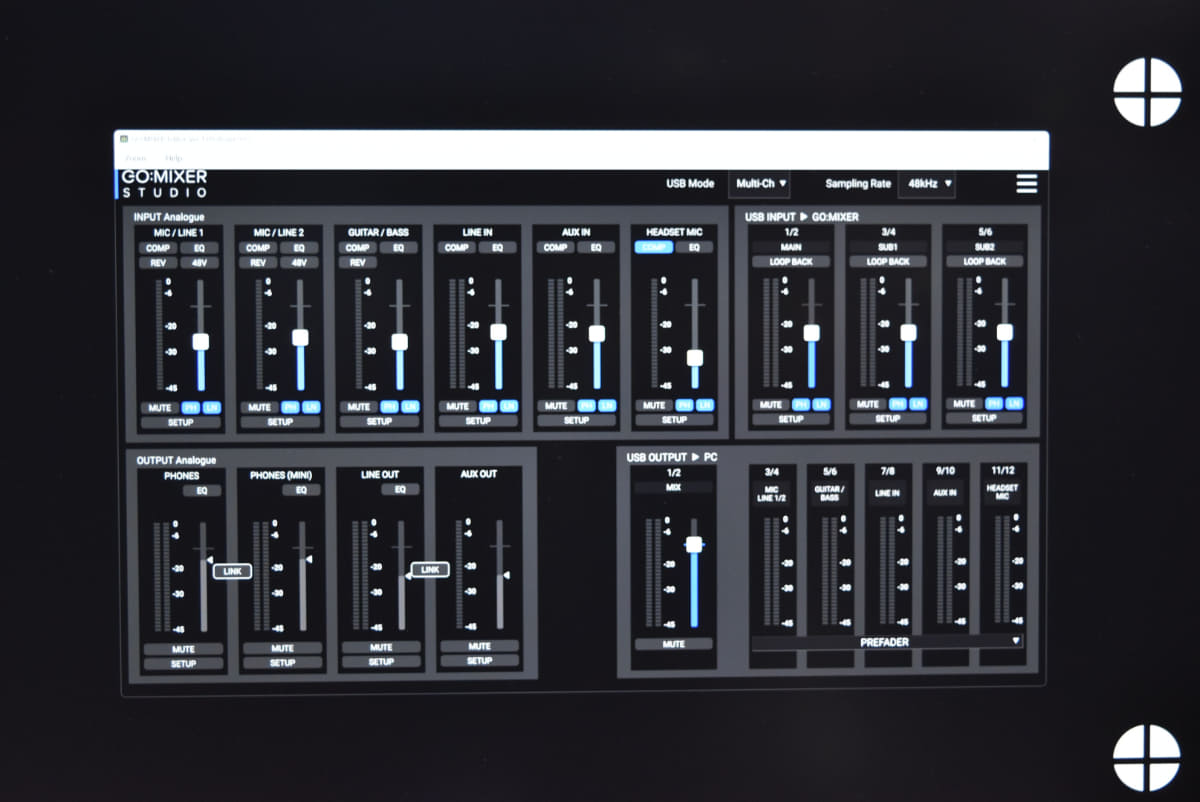This screenshot has width=1200, height=802.
Task: Toggle LOOP BACK on USB input 5/6 SUB2
Action: (x=985, y=262)
